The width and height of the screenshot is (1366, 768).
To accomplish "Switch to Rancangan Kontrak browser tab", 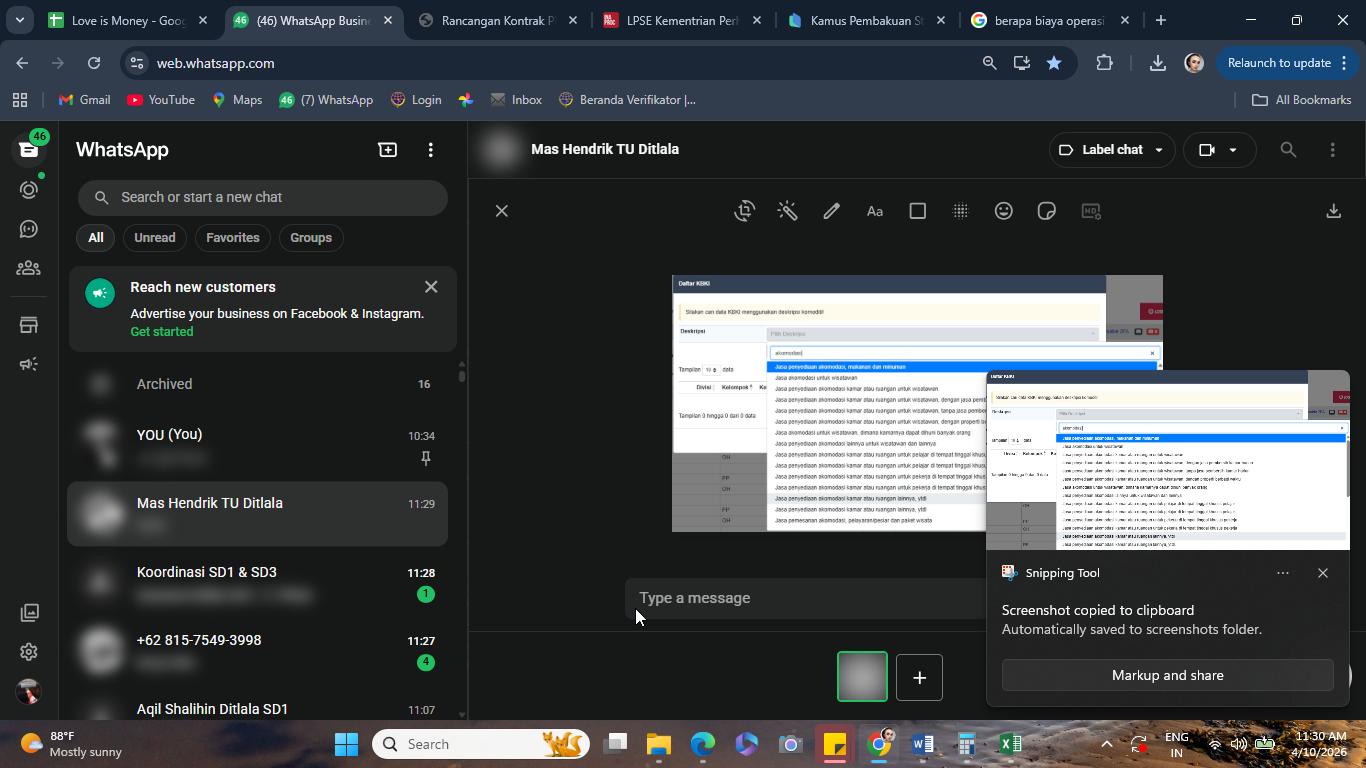I will [498, 20].
